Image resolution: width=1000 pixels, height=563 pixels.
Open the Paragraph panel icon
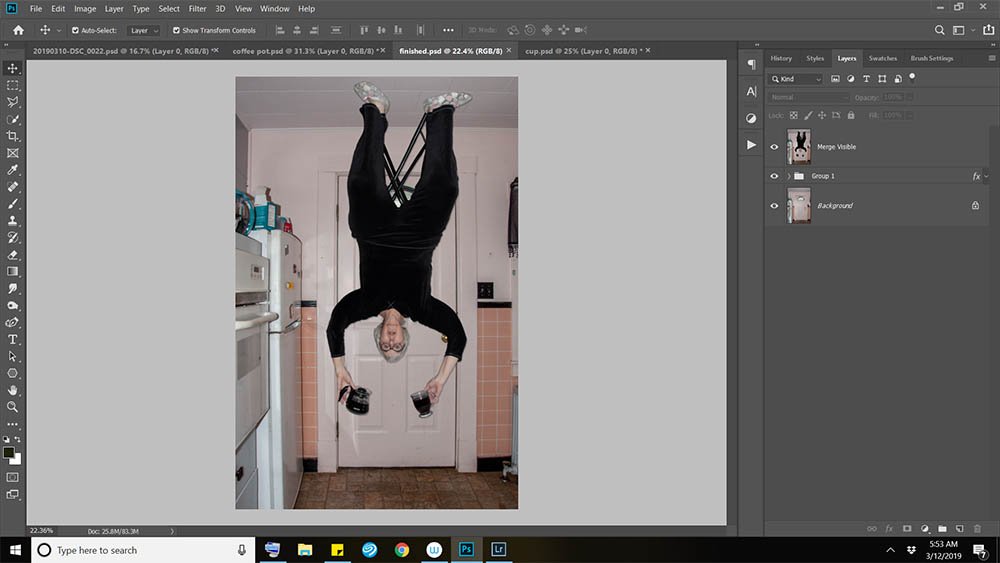pos(751,64)
